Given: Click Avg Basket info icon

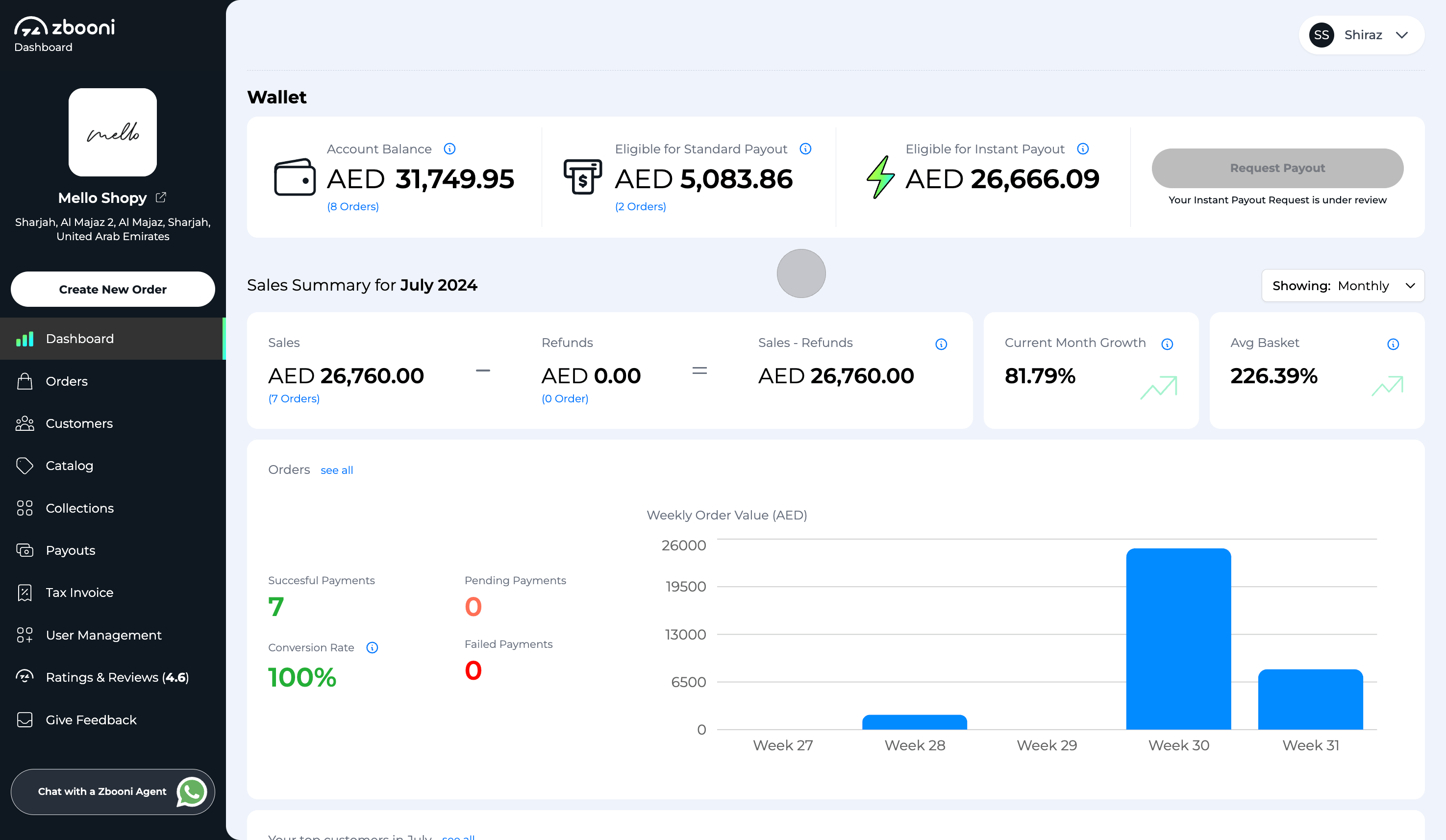Looking at the screenshot, I should click(1393, 344).
